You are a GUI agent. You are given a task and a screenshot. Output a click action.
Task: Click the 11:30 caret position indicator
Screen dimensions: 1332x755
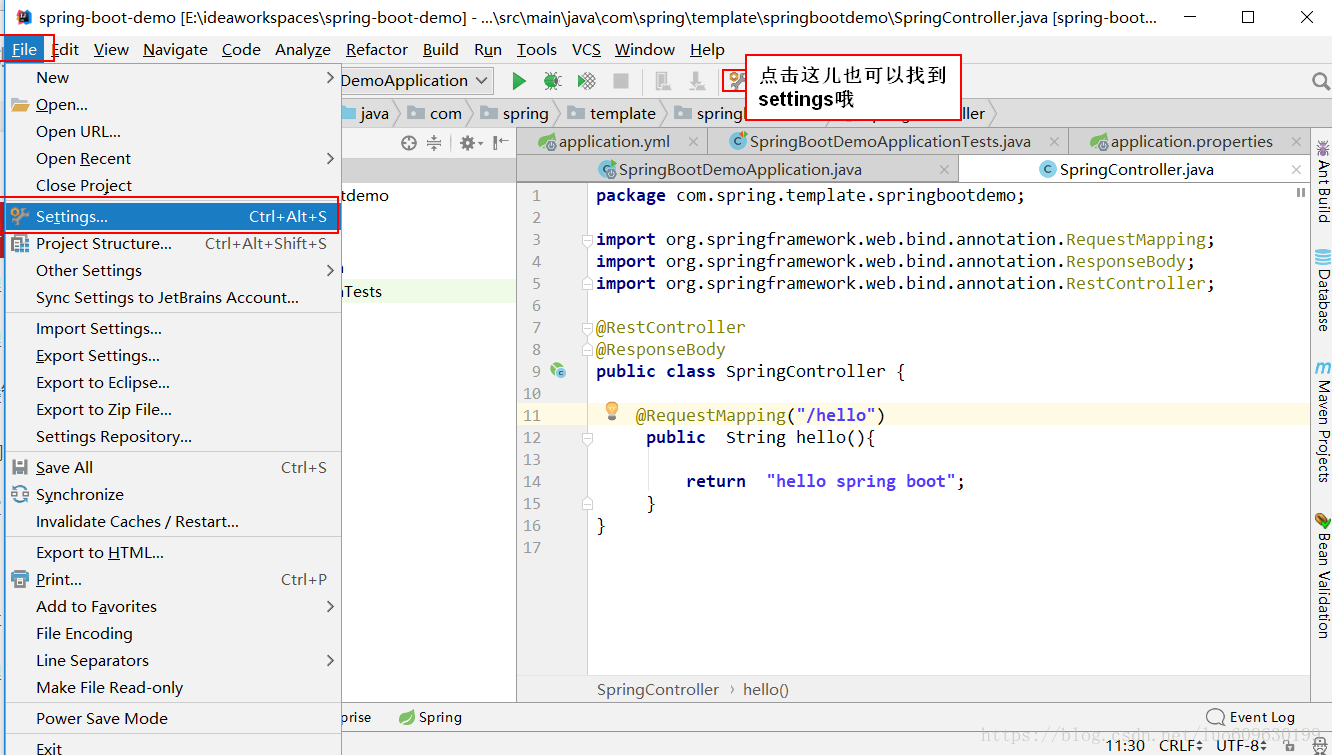1126,745
